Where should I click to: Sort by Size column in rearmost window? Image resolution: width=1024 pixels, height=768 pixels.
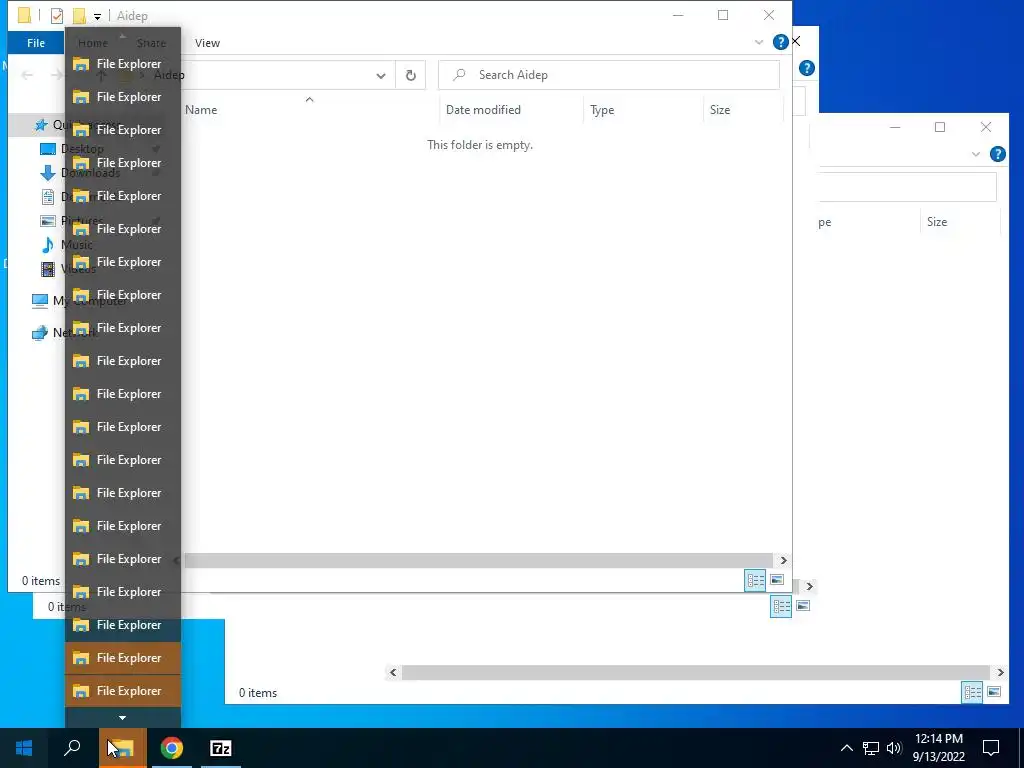tap(936, 222)
